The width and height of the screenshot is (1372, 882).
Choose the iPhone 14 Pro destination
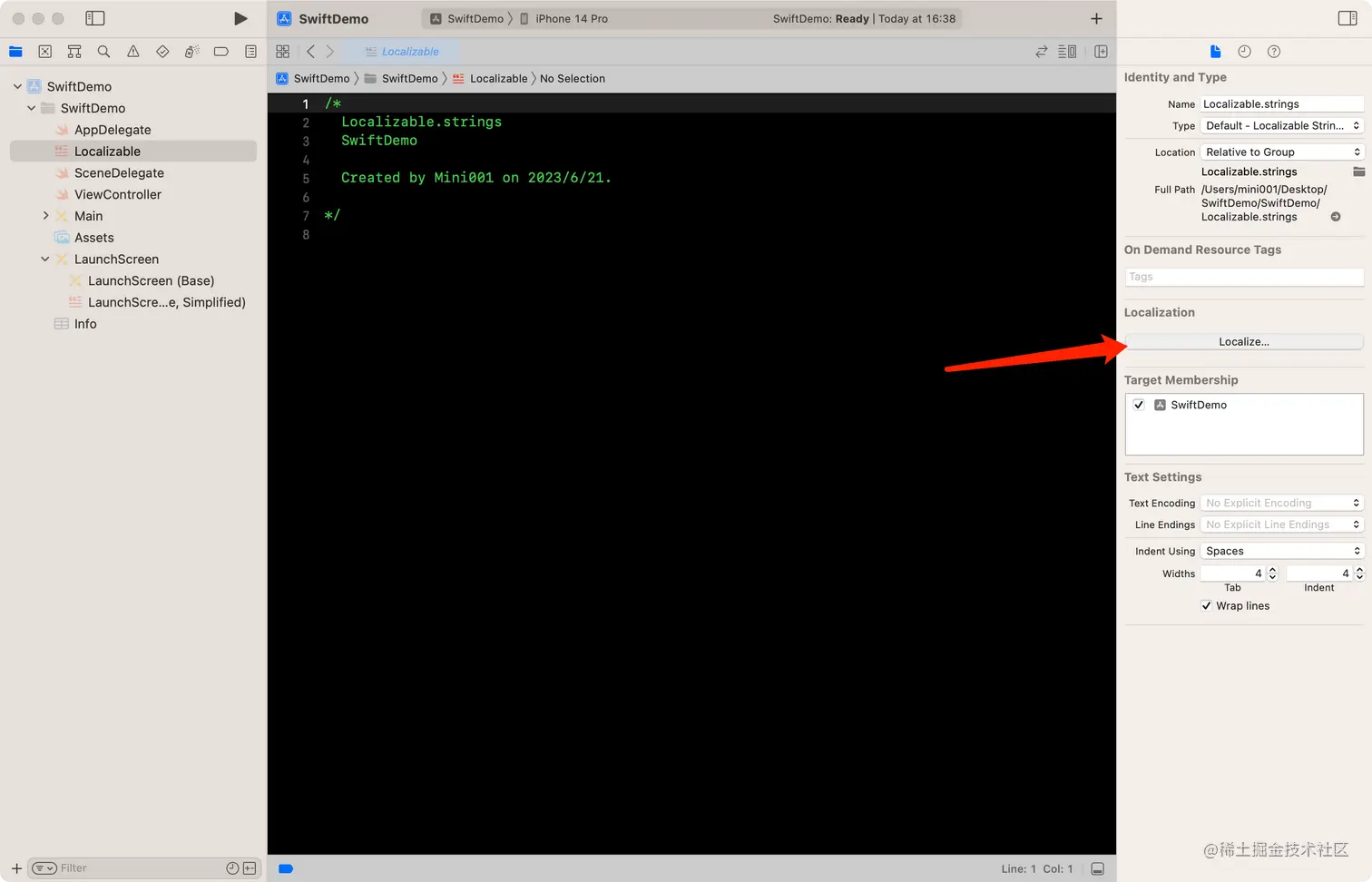[x=563, y=18]
